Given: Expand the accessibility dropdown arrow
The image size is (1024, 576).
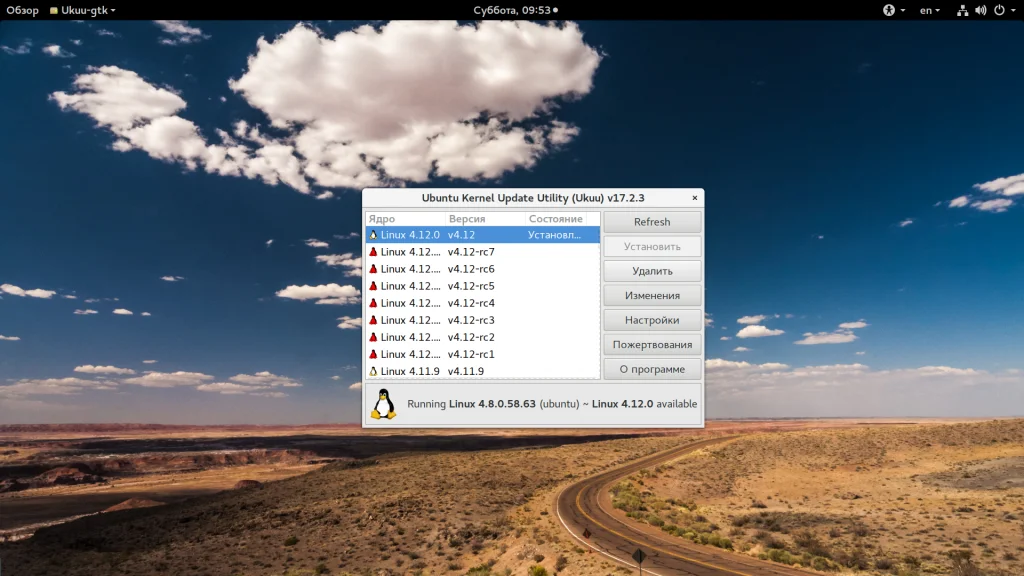Looking at the screenshot, I should pyautogui.click(x=903, y=10).
